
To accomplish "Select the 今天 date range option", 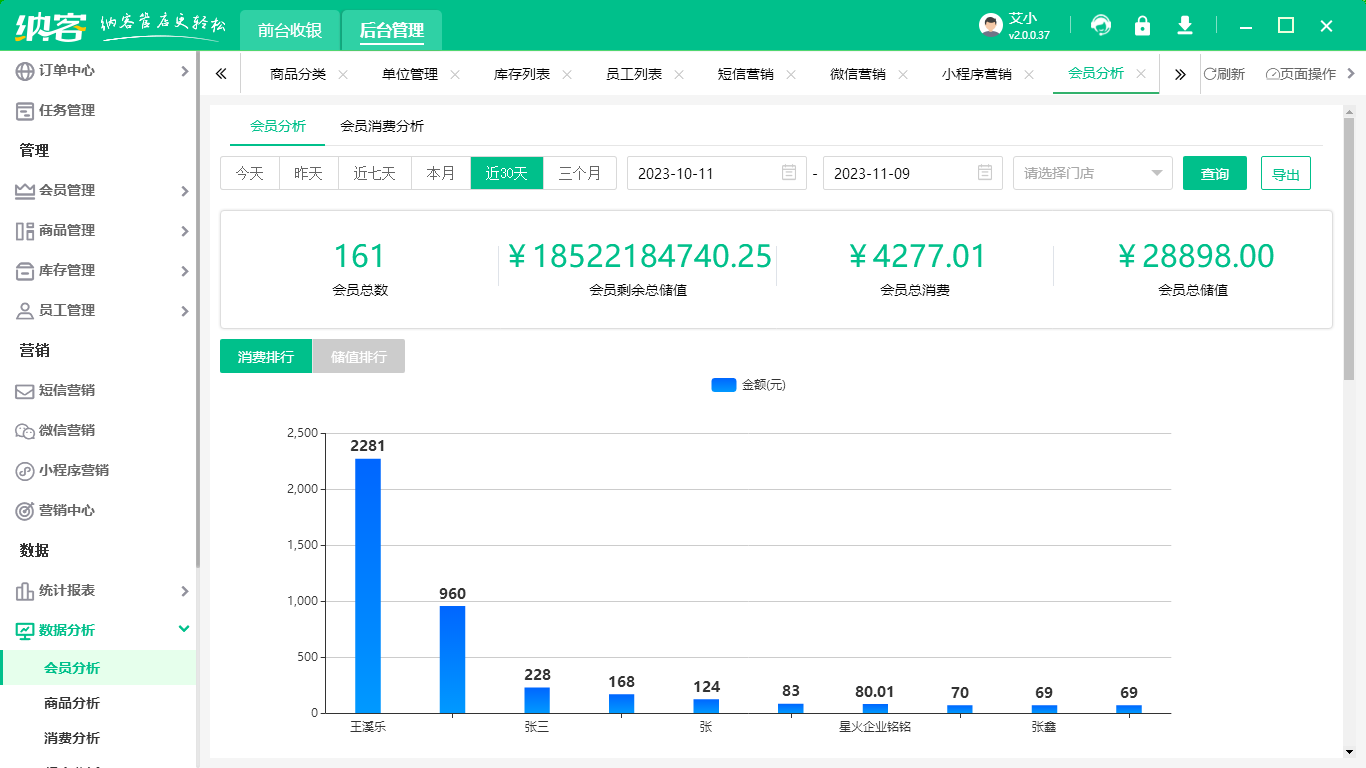I will pyautogui.click(x=250, y=173).
